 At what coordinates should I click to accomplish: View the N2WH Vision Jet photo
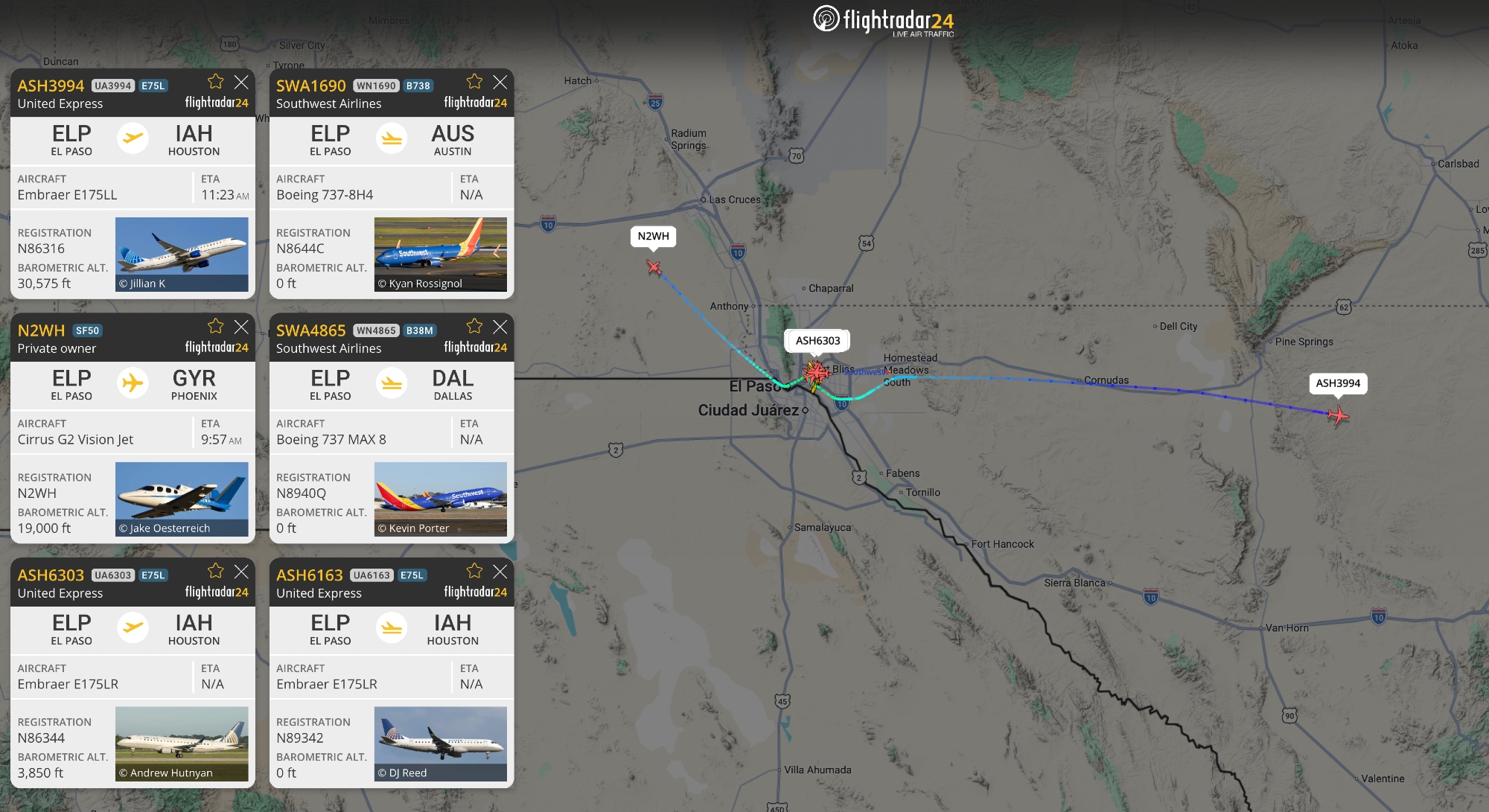click(x=182, y=499)
